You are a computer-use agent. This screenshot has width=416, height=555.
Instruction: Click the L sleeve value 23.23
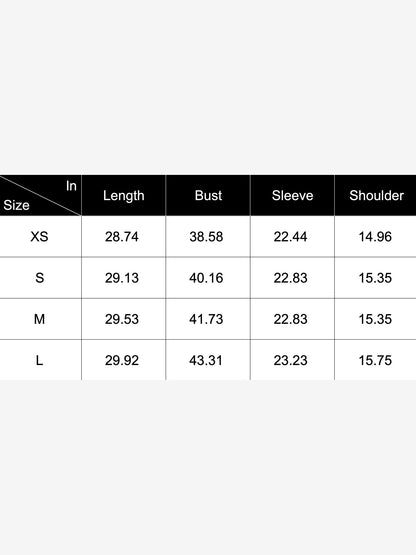click(290, 360)
